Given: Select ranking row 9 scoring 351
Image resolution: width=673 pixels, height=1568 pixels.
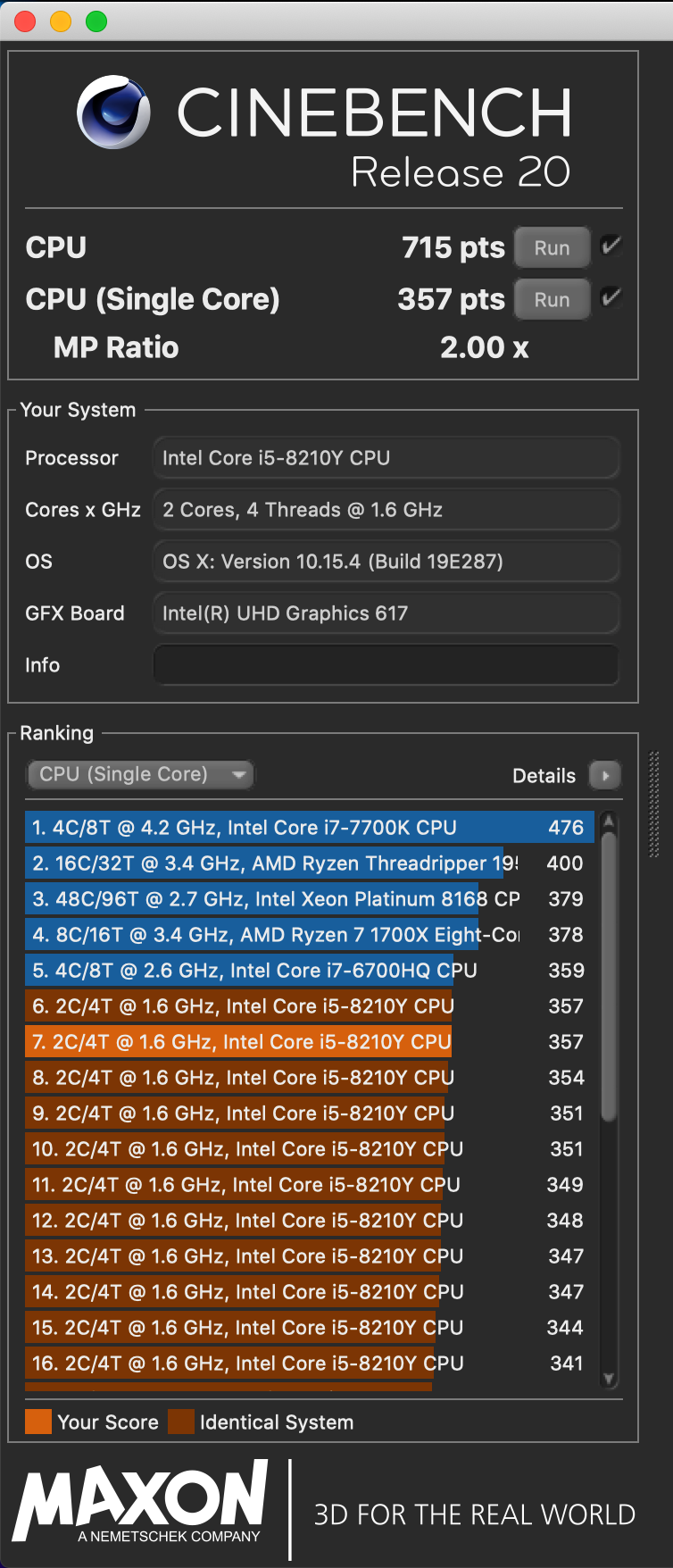Looking at the screenshot, I should point(309,1113).
